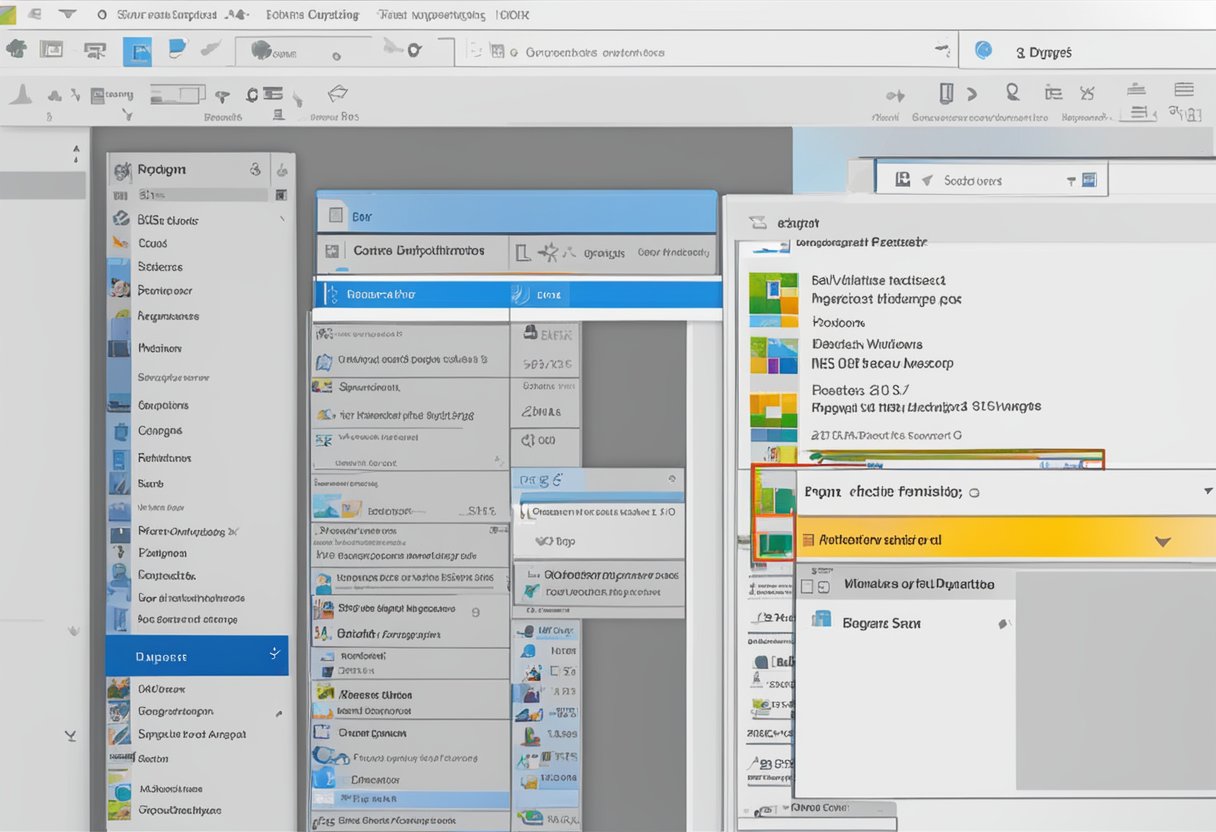The height and width of the screenshot is (832, 1216).
Task: Open the yellow highlighted dropdown in the right panel
Action: 1161,539
